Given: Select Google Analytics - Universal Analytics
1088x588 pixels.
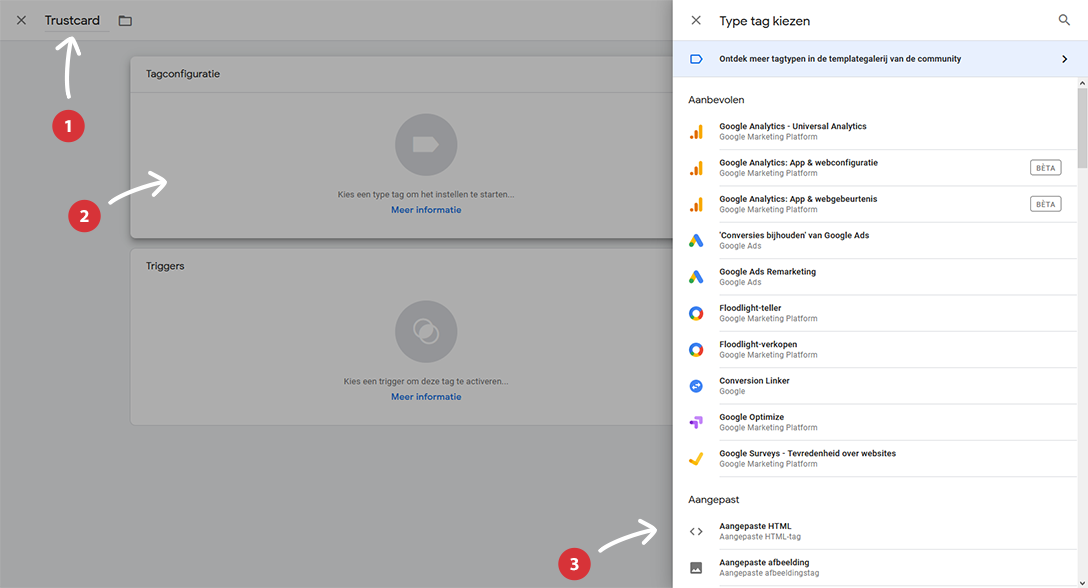Looking at the screenshot, I should 792,131.
